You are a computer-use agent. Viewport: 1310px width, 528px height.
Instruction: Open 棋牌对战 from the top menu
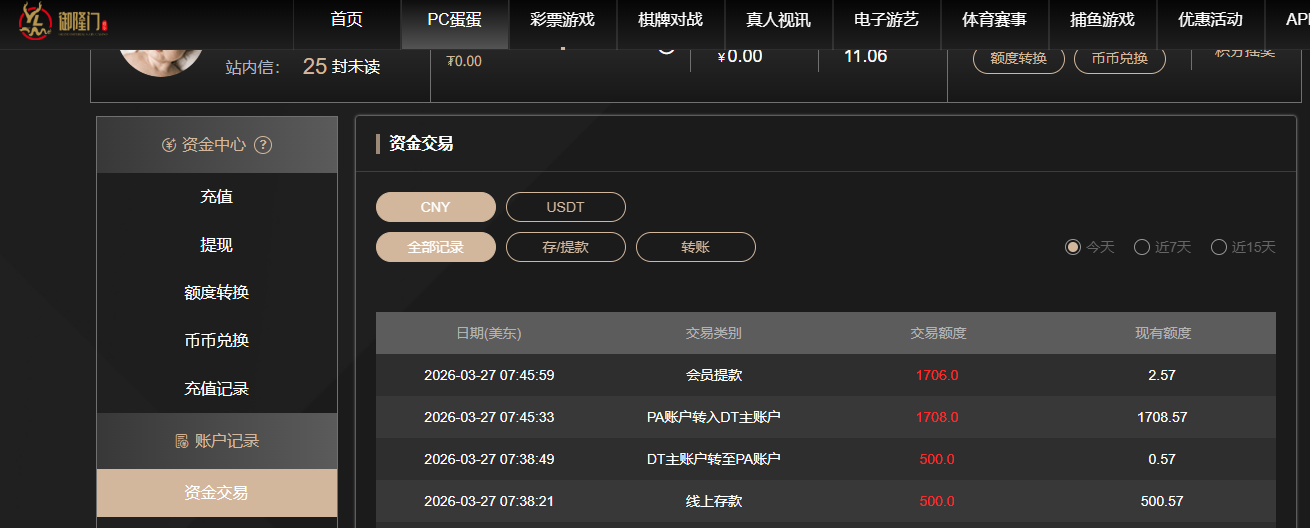[x=670, y=20]
